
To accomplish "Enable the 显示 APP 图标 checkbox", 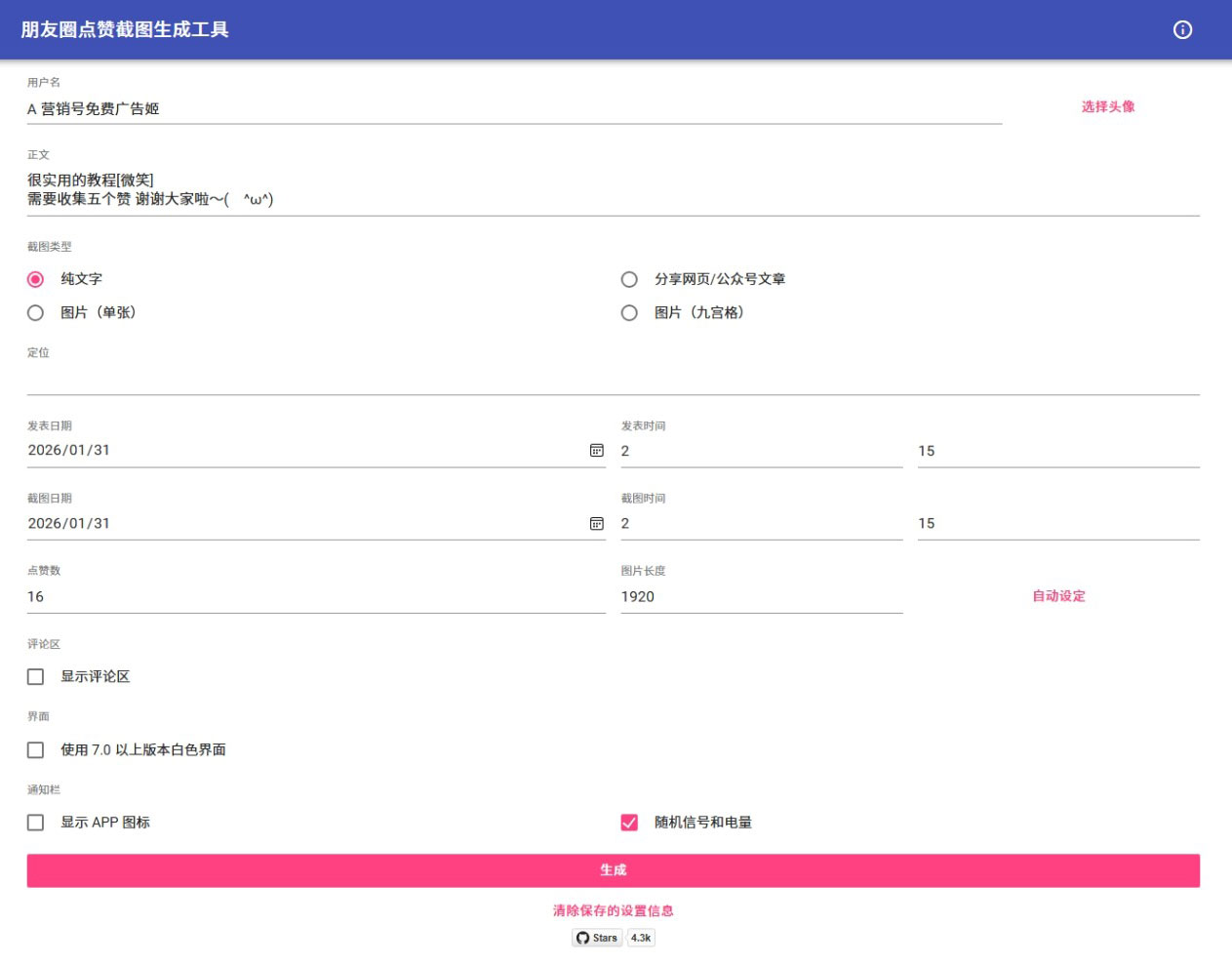I will (36, 822).
